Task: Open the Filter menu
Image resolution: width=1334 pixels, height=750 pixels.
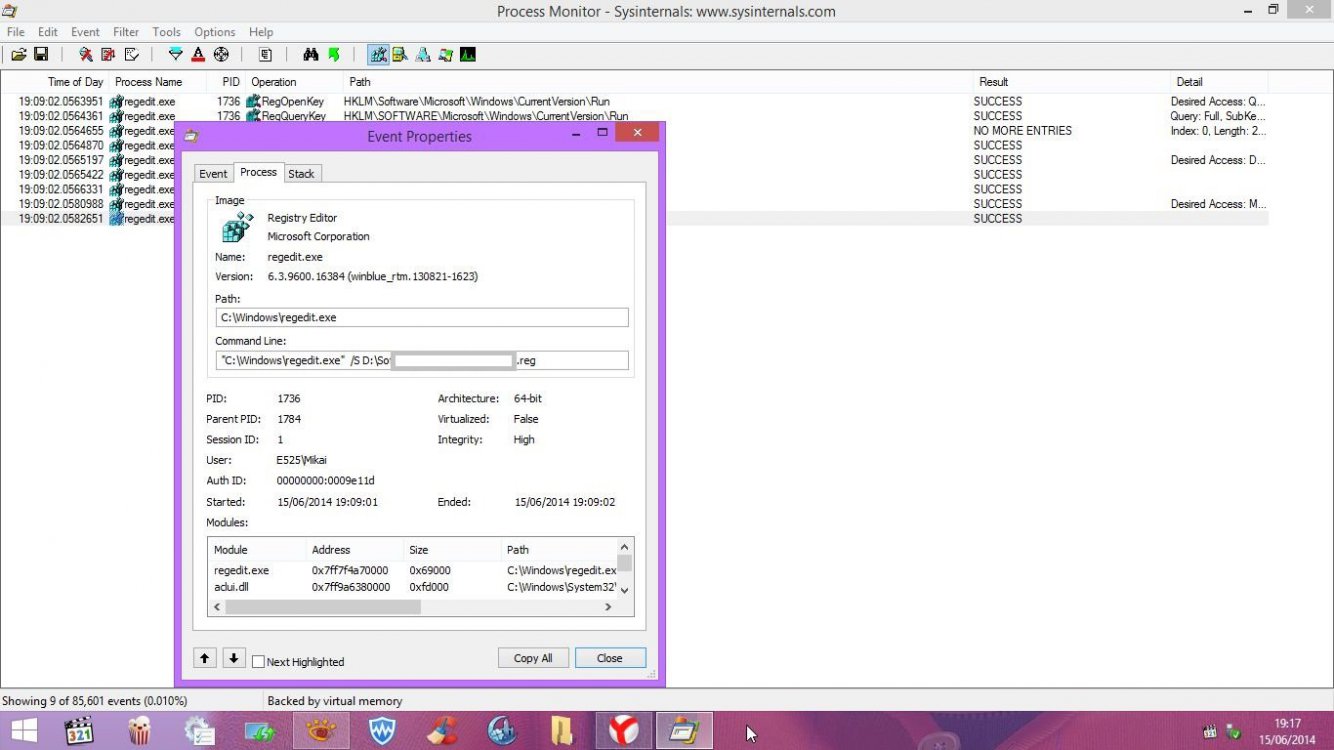Action: pos(126,32)
